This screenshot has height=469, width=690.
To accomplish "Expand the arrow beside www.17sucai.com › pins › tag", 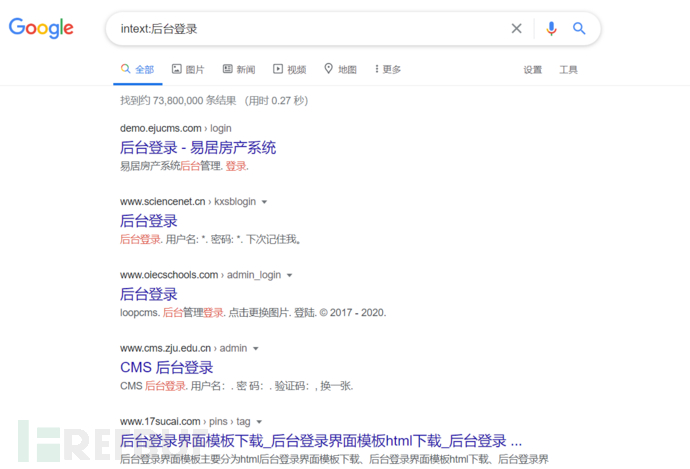I will (259, 422).
